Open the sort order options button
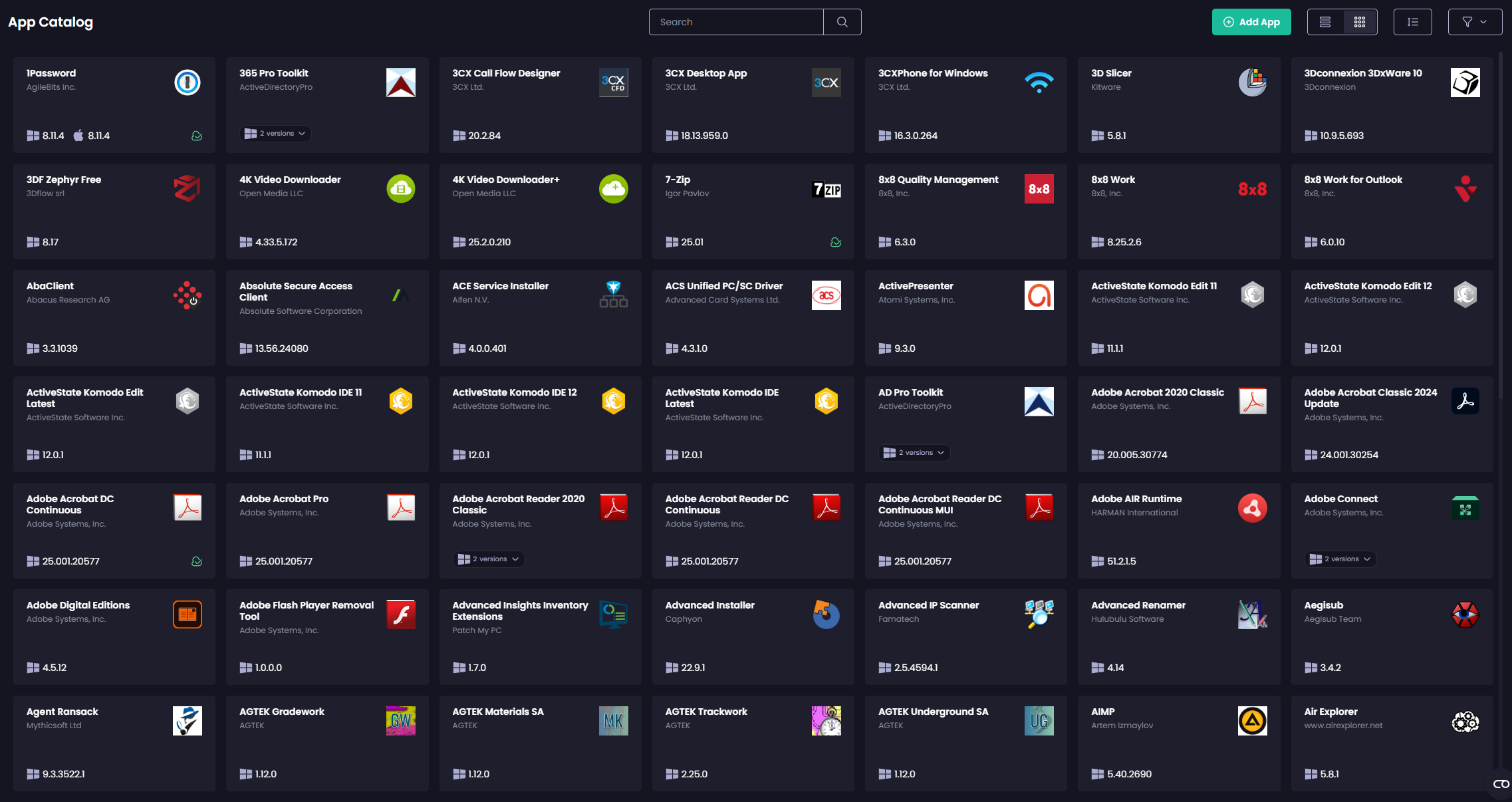 [x=1412, y=22]
